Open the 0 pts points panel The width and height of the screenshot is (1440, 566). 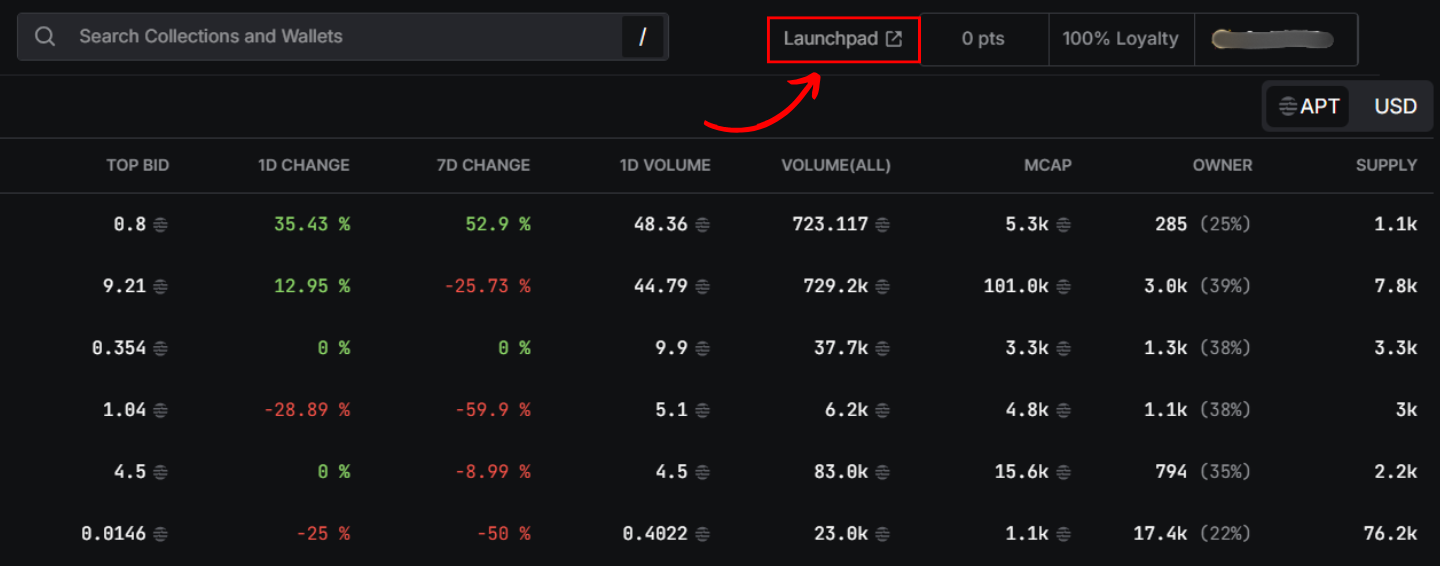click(983, 39)
